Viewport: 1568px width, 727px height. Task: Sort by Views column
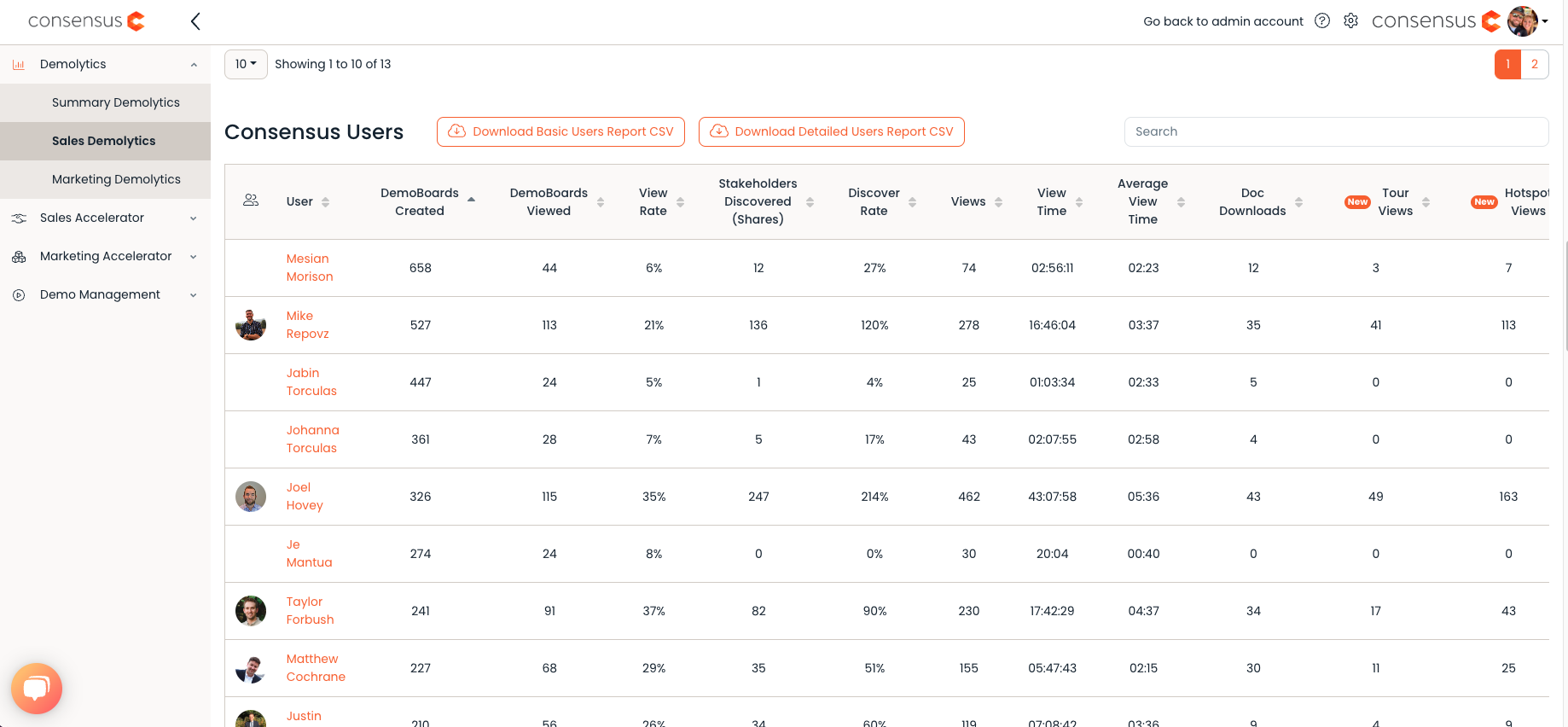(x=999, y=202)
